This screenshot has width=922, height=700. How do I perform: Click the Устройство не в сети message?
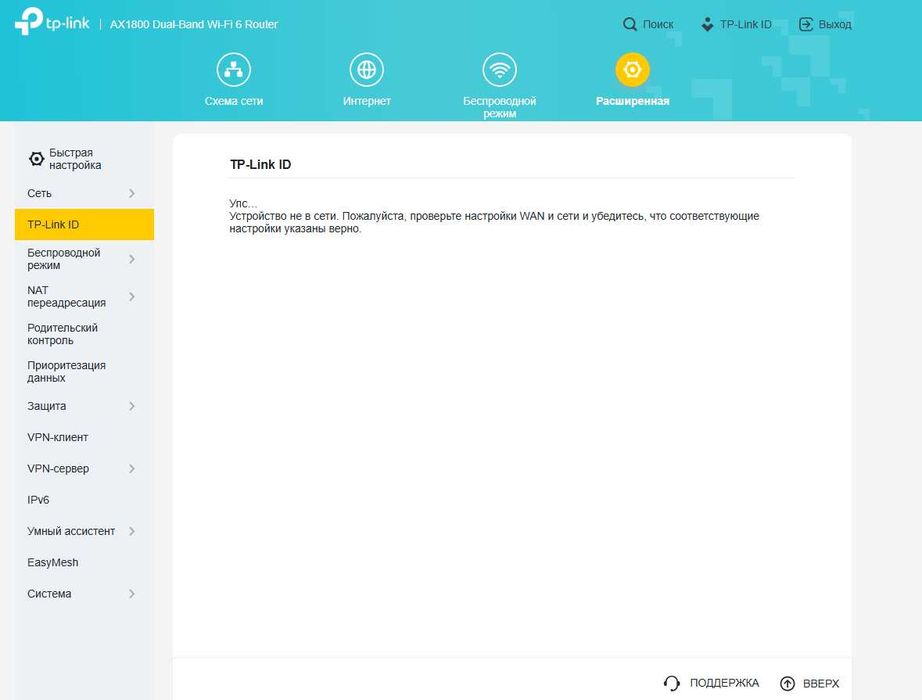coord(494,222)
